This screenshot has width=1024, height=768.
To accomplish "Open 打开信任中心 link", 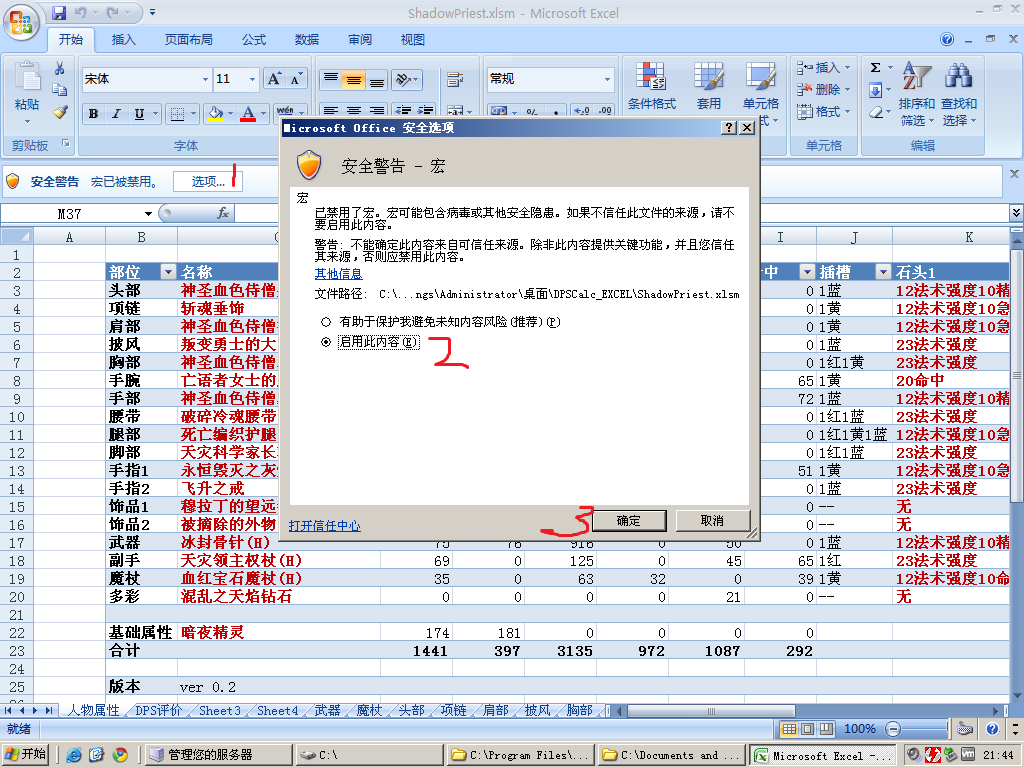I will 324,524.
